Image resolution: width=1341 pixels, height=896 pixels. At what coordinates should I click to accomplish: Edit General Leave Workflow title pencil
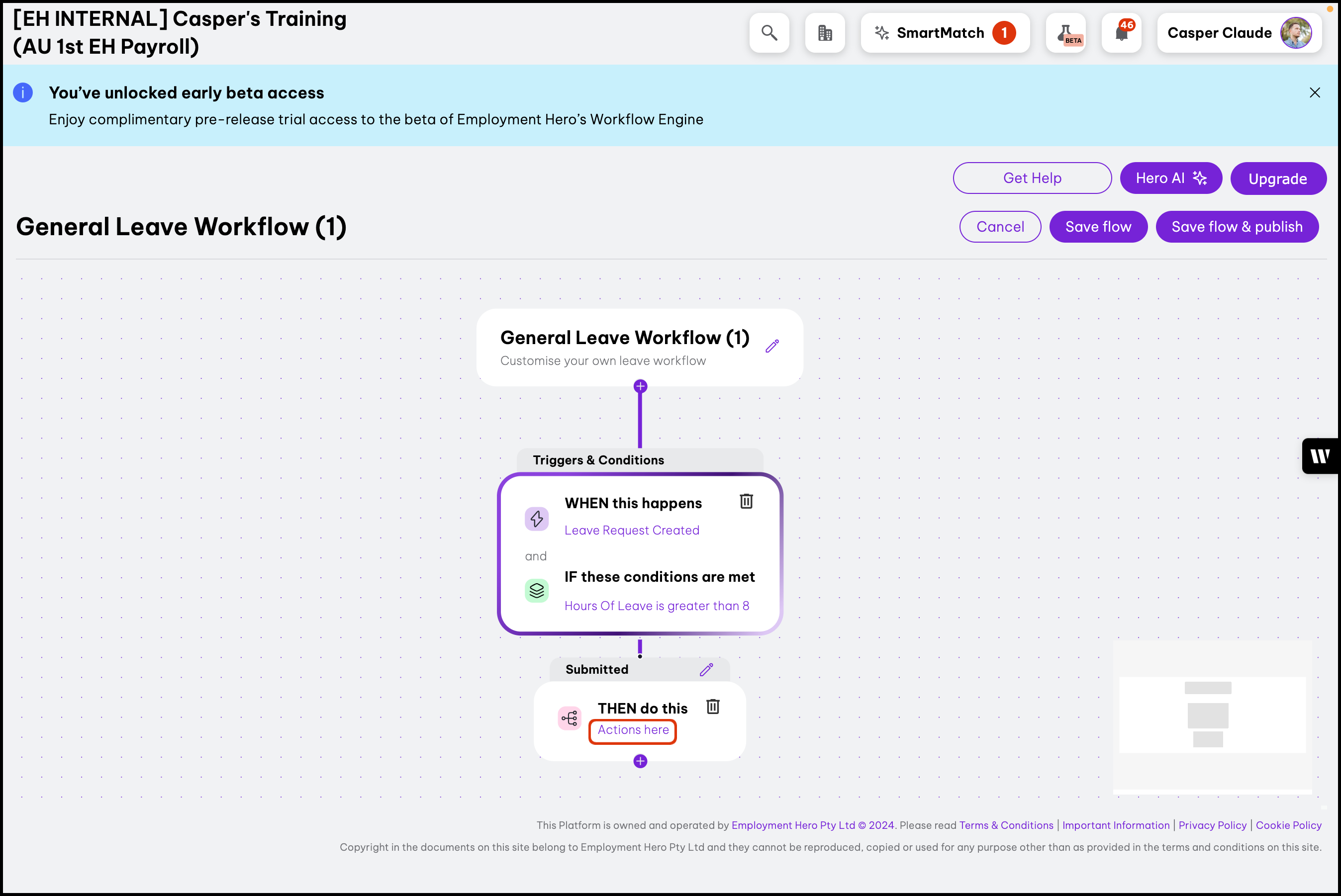click(x=771, y=346)
